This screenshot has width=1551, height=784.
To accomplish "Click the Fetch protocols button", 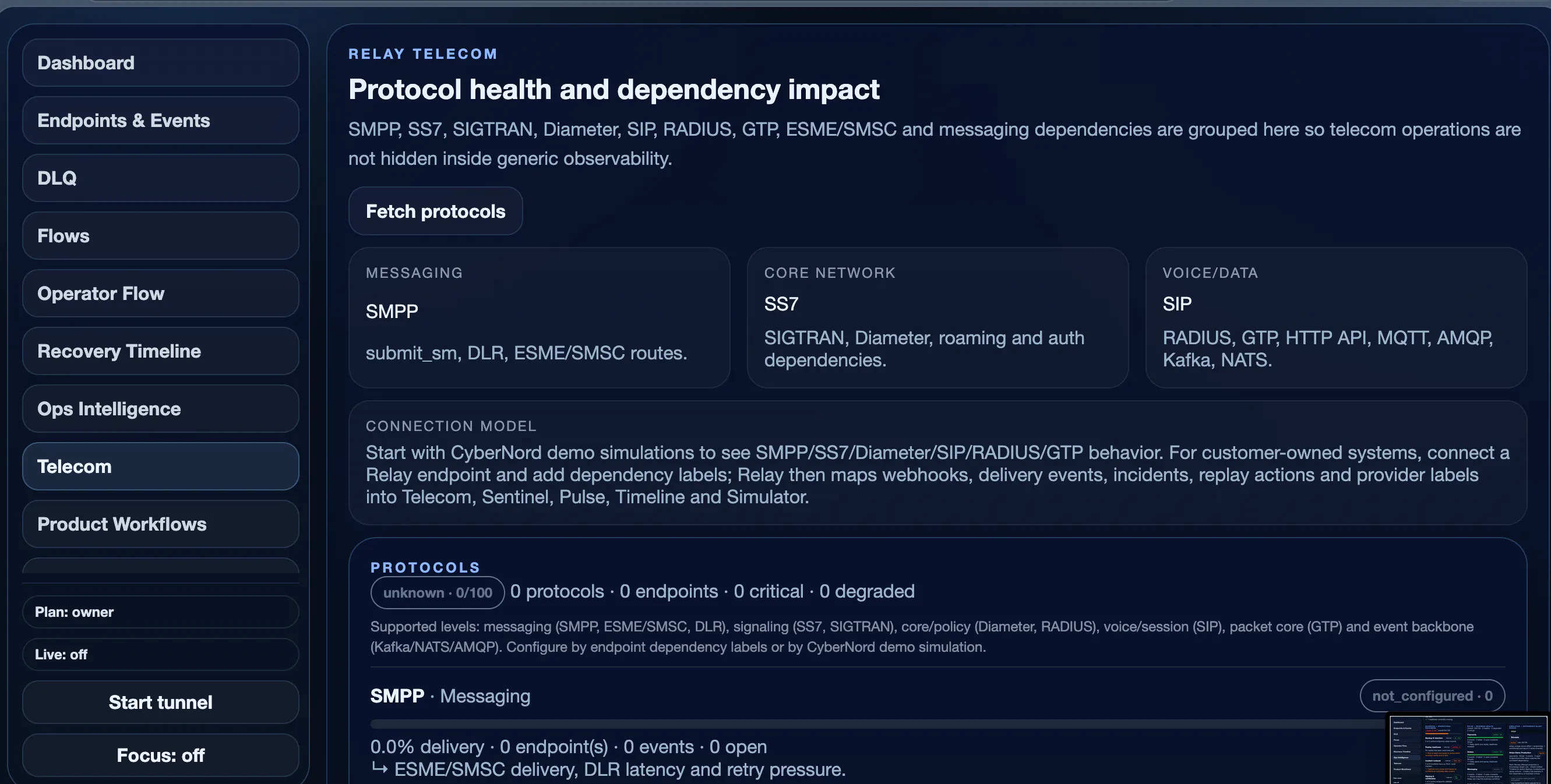I will coord(435,211).
